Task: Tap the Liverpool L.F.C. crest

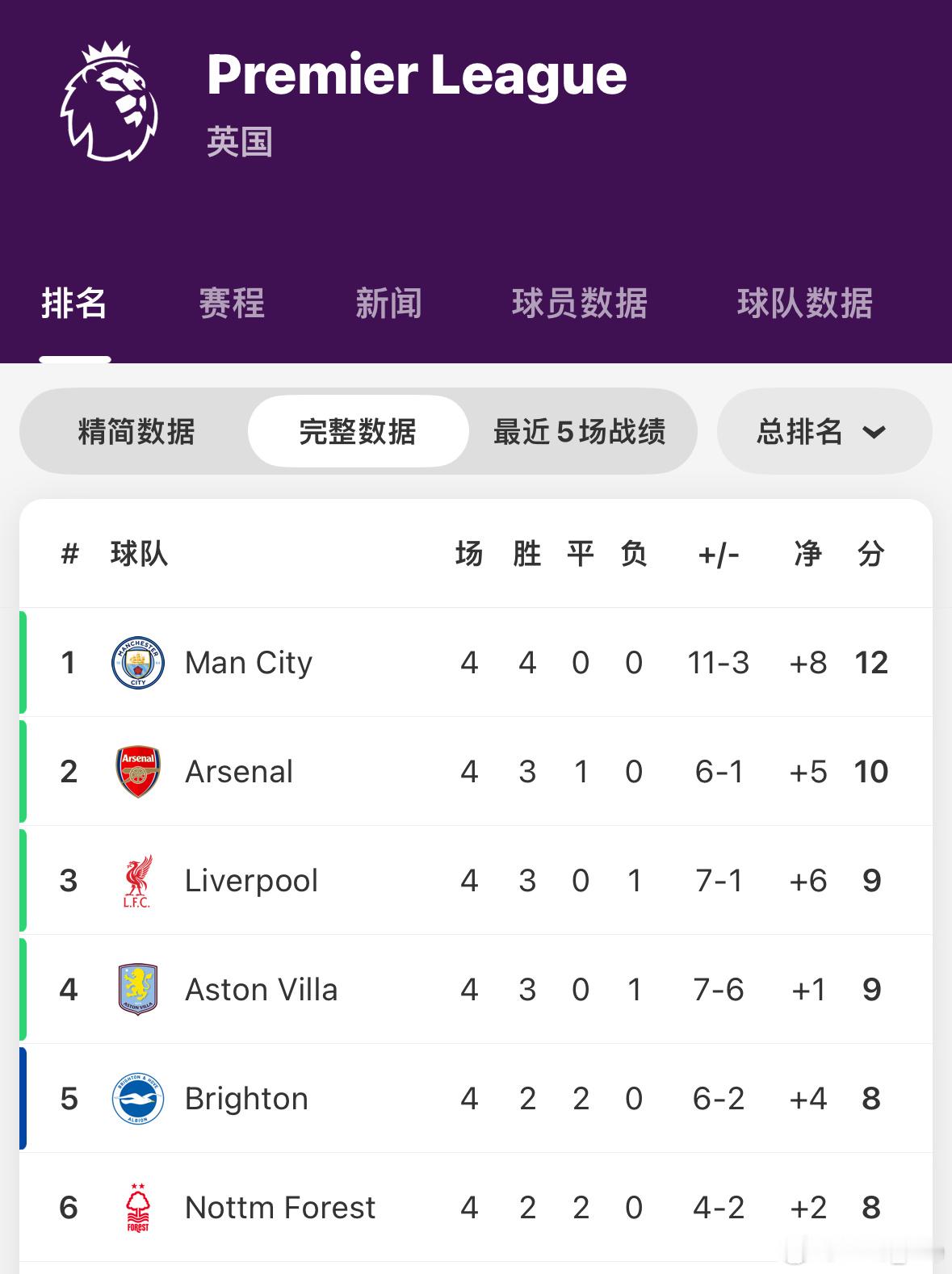Action: click(x=137, y=881)
